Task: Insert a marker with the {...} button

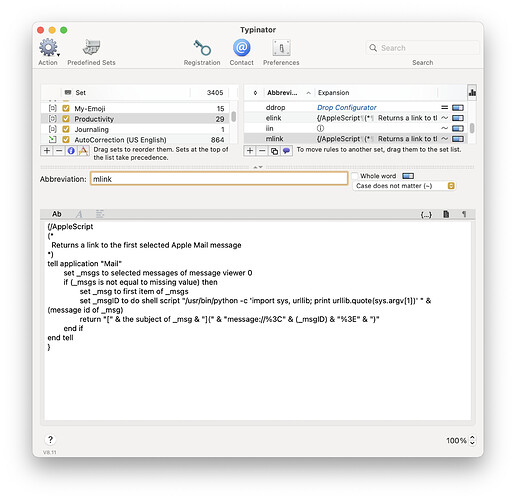Action: point(426,214)
